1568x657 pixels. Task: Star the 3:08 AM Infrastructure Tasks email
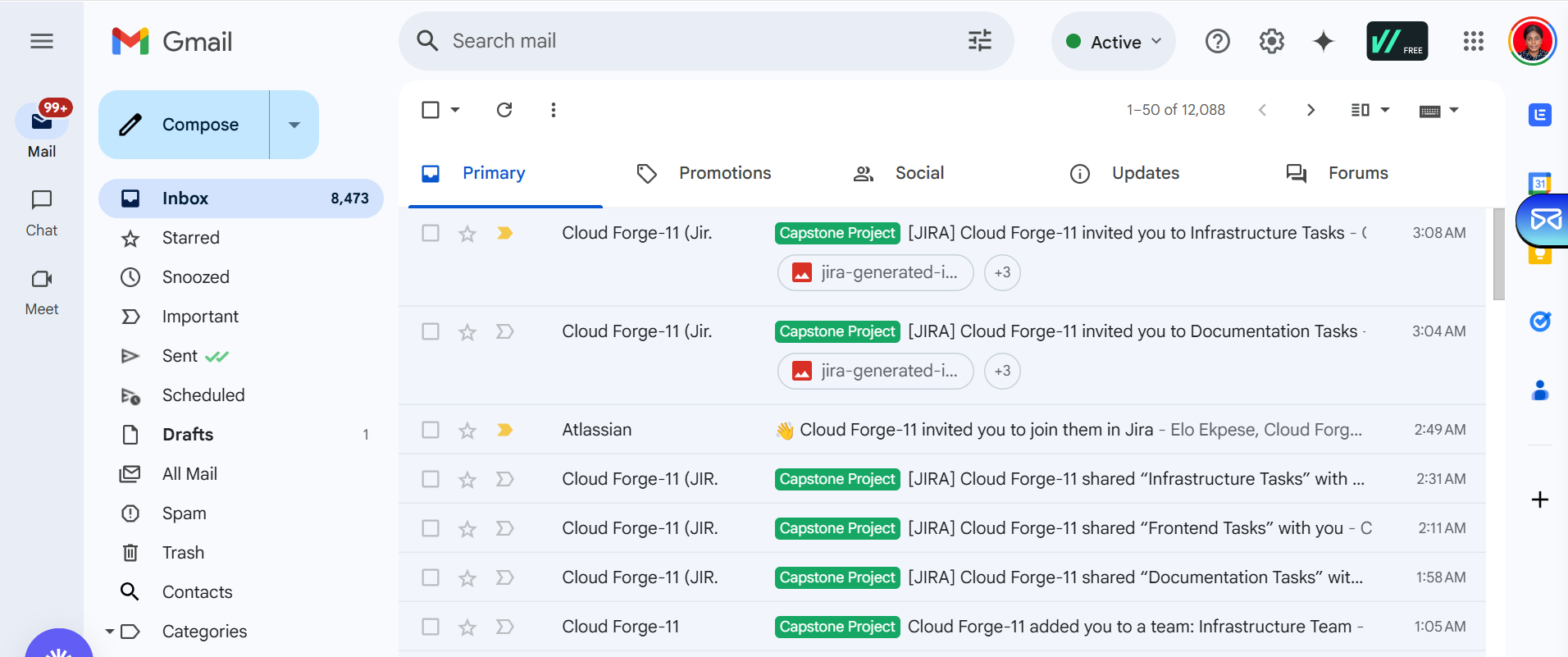click(467, 233)
